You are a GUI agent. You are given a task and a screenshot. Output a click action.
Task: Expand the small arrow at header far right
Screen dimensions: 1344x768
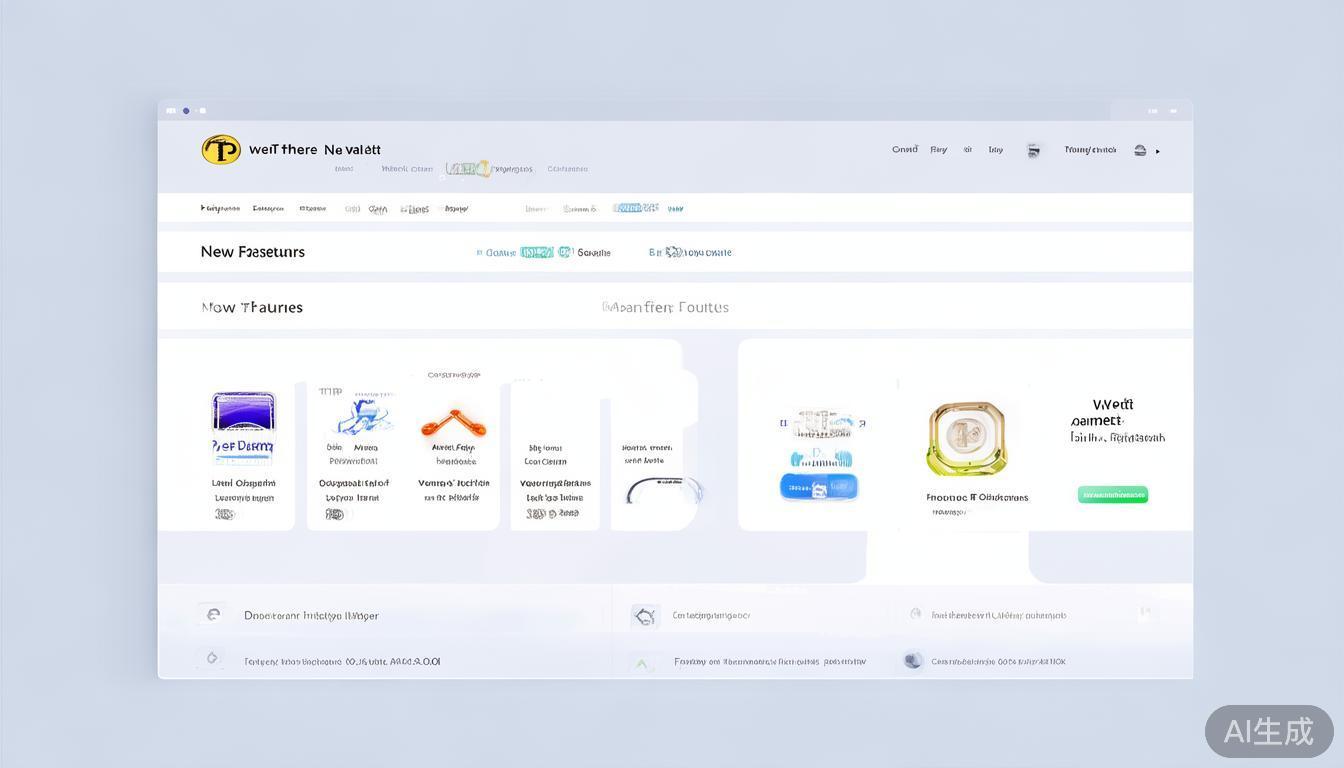pos(1158,151)
